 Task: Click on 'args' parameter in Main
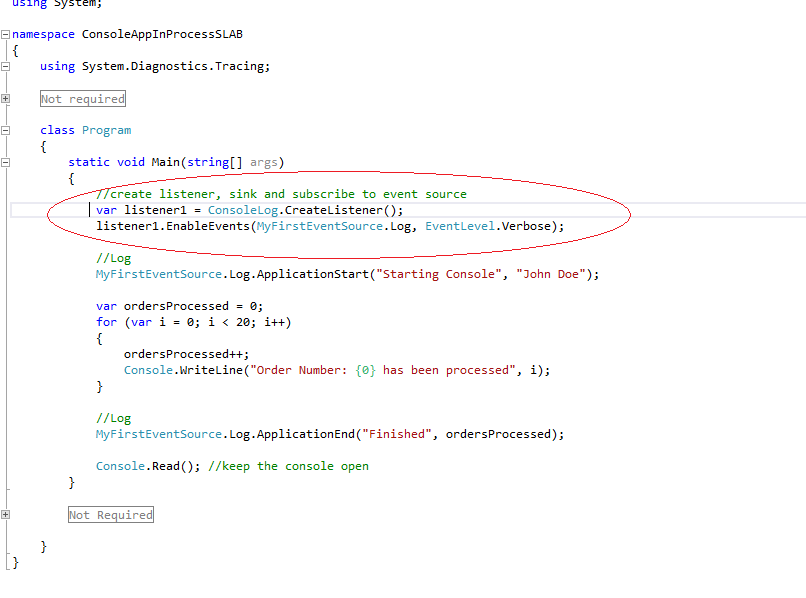[264, 162]
